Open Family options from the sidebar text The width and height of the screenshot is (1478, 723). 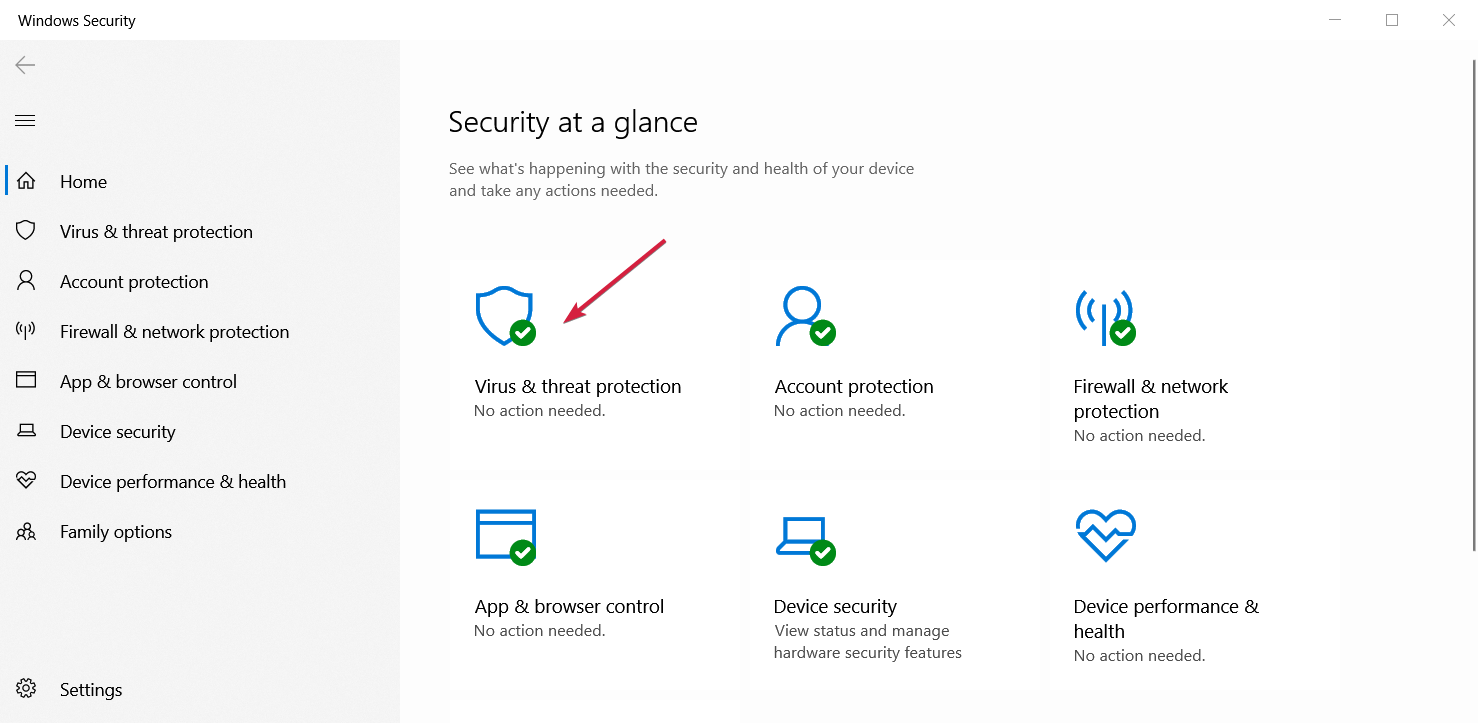click(x=116, y=532)
